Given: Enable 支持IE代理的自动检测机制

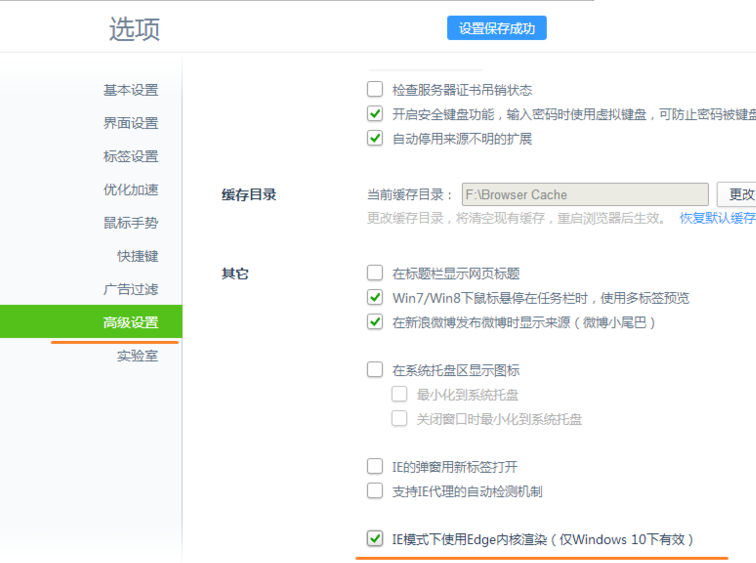Looking at the screenshot, I should 375,491.
